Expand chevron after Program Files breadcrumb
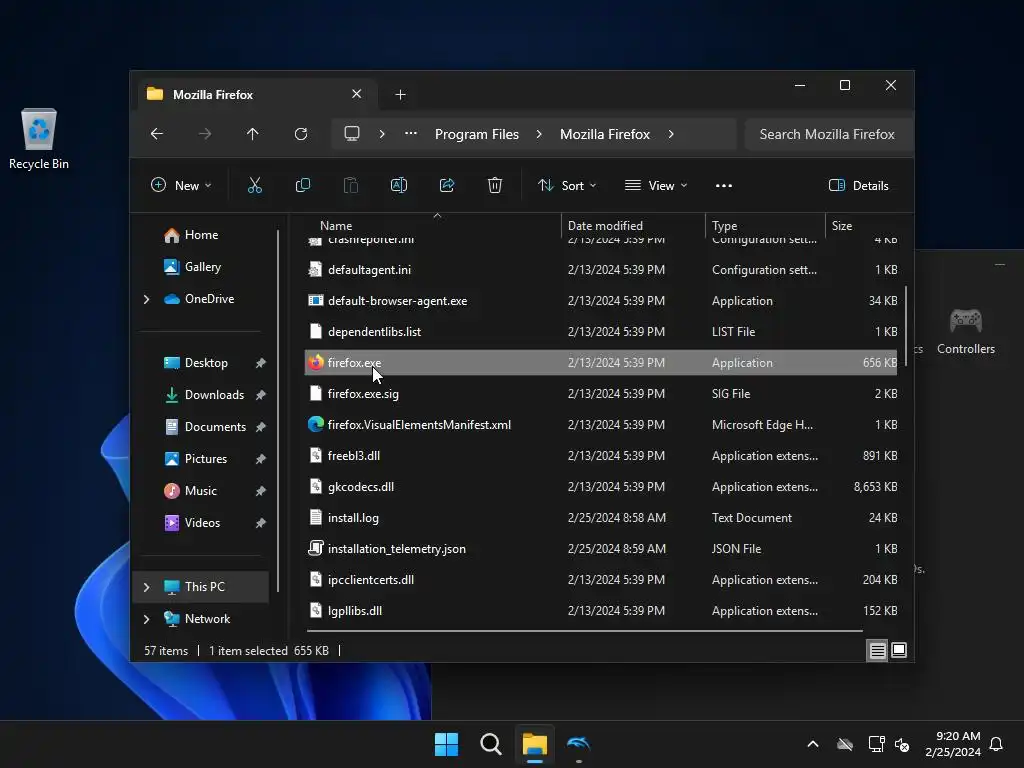The width and height of the screenshot is (1024, 768). coord(539,134)
